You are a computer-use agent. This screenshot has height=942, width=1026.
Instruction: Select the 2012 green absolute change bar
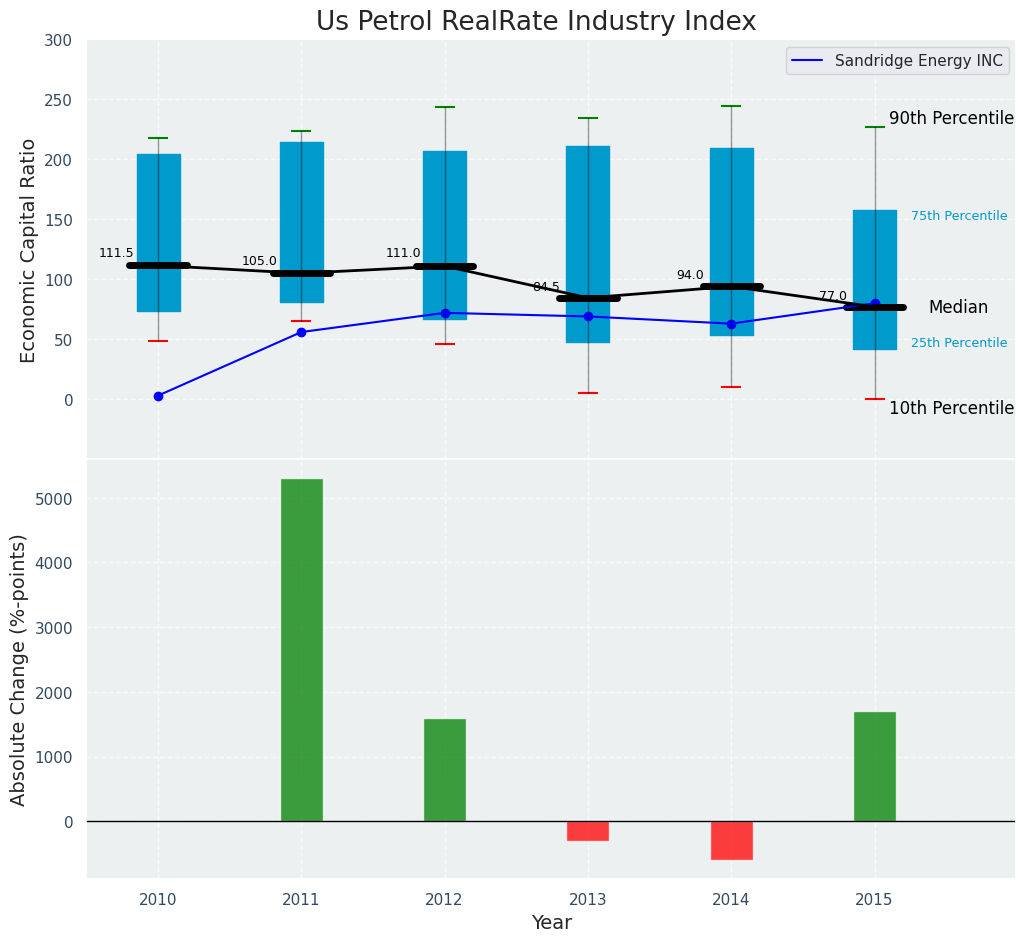pos(444,770)
